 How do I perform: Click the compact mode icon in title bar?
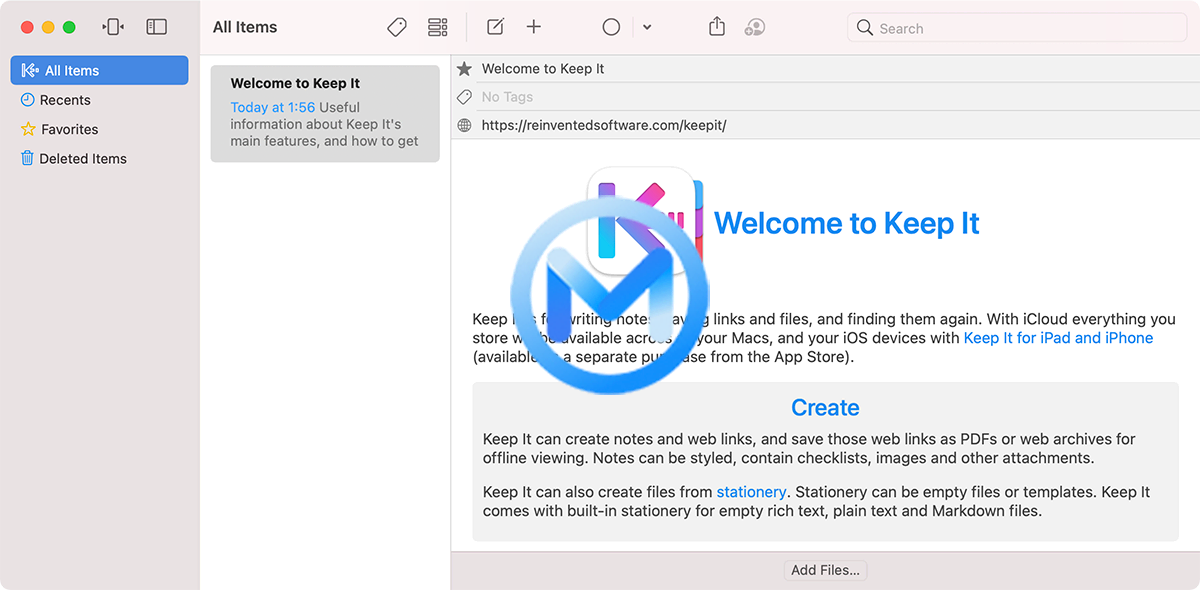[x=114, y=27]
